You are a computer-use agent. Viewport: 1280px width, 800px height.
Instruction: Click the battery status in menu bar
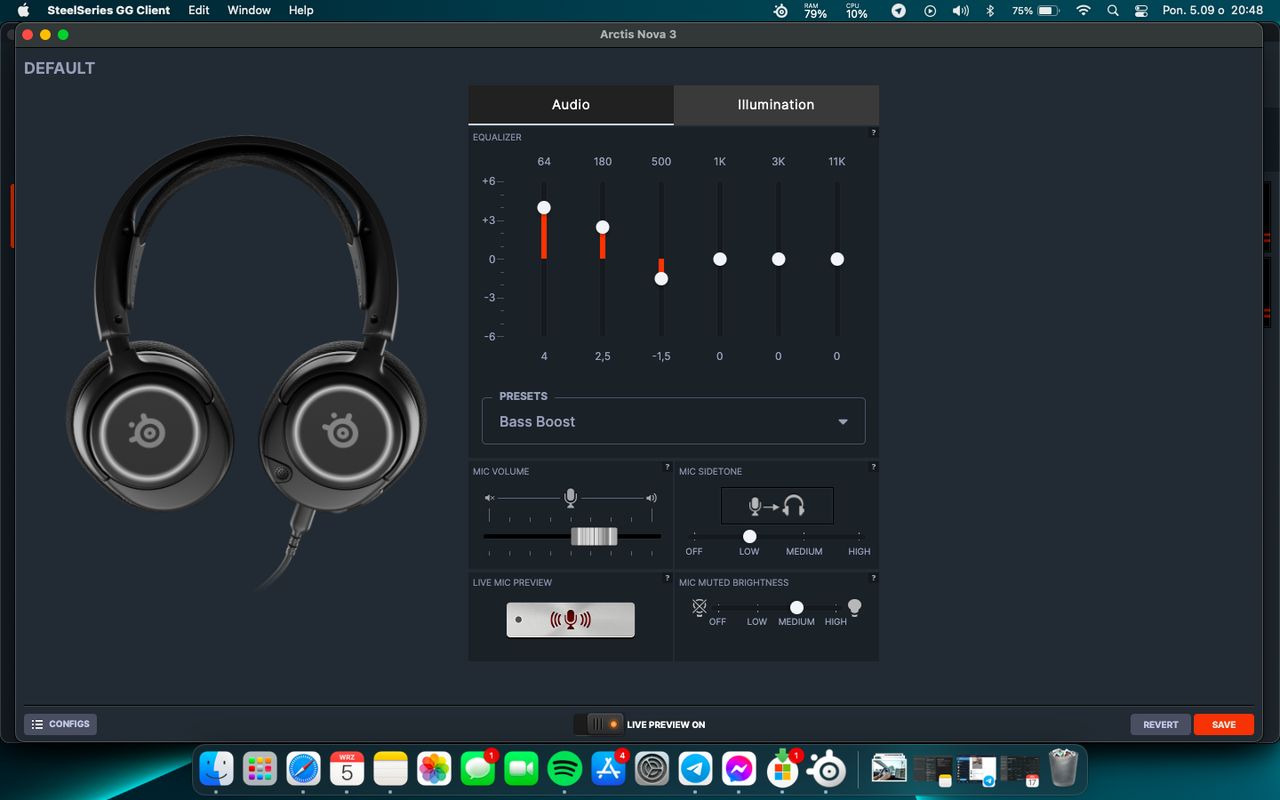pyautogui.click(x=1036, y=11)
